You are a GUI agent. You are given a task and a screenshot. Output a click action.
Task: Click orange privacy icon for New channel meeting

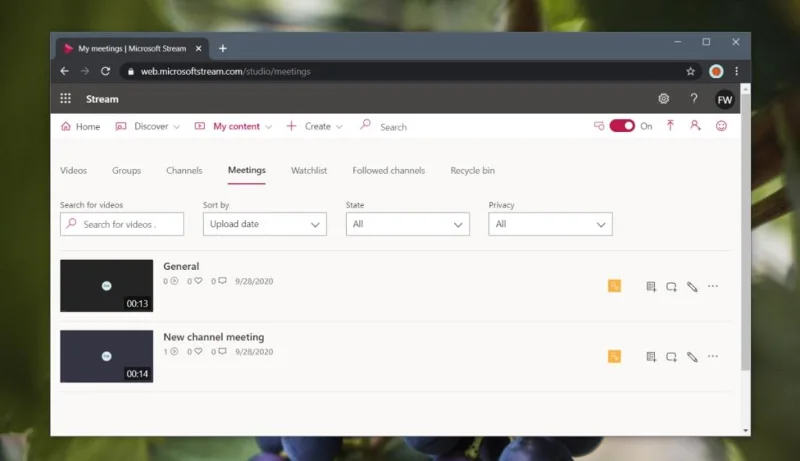tap(614, 356)
